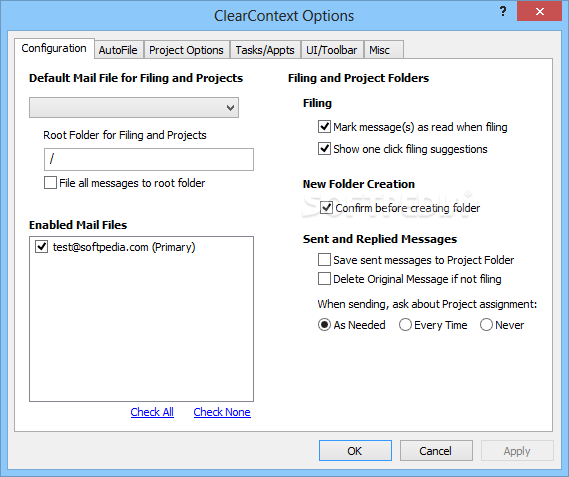Click the Check None link
Screen dimensions: 569x477
click(x=222, y=412)
